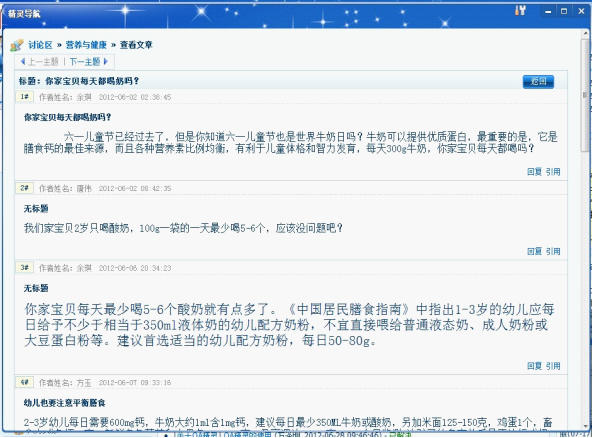Select post number 2# badge
Image resolution: width=593 pixels, height=438 pixels.
pyautogui.click(x=25, y=188)
